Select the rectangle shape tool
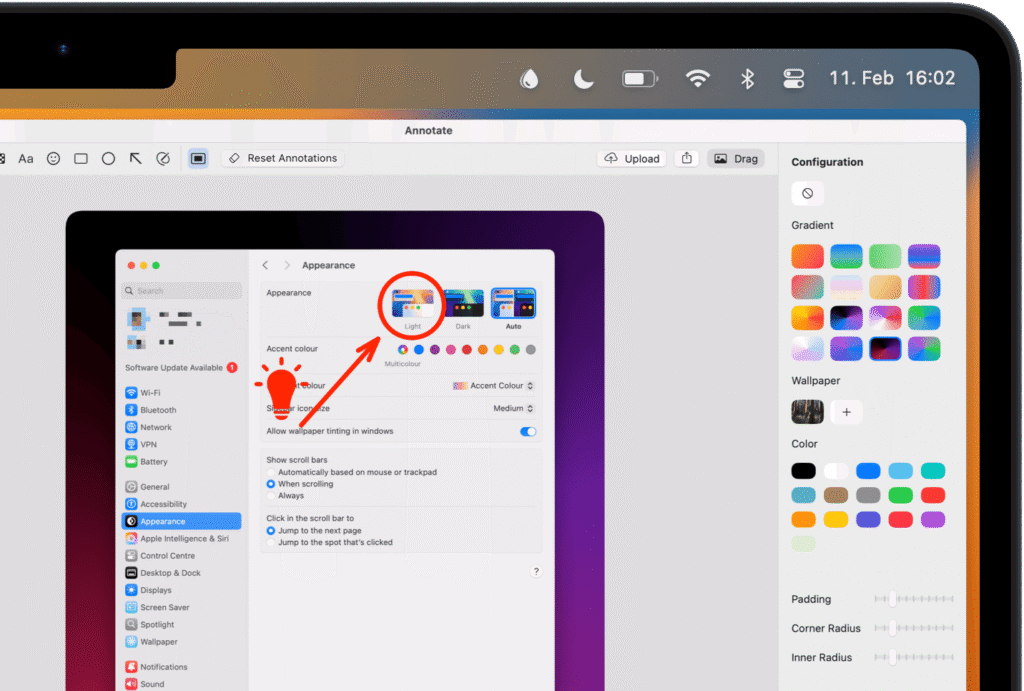This screenshot has width=1024, height=691. point(81,159)
